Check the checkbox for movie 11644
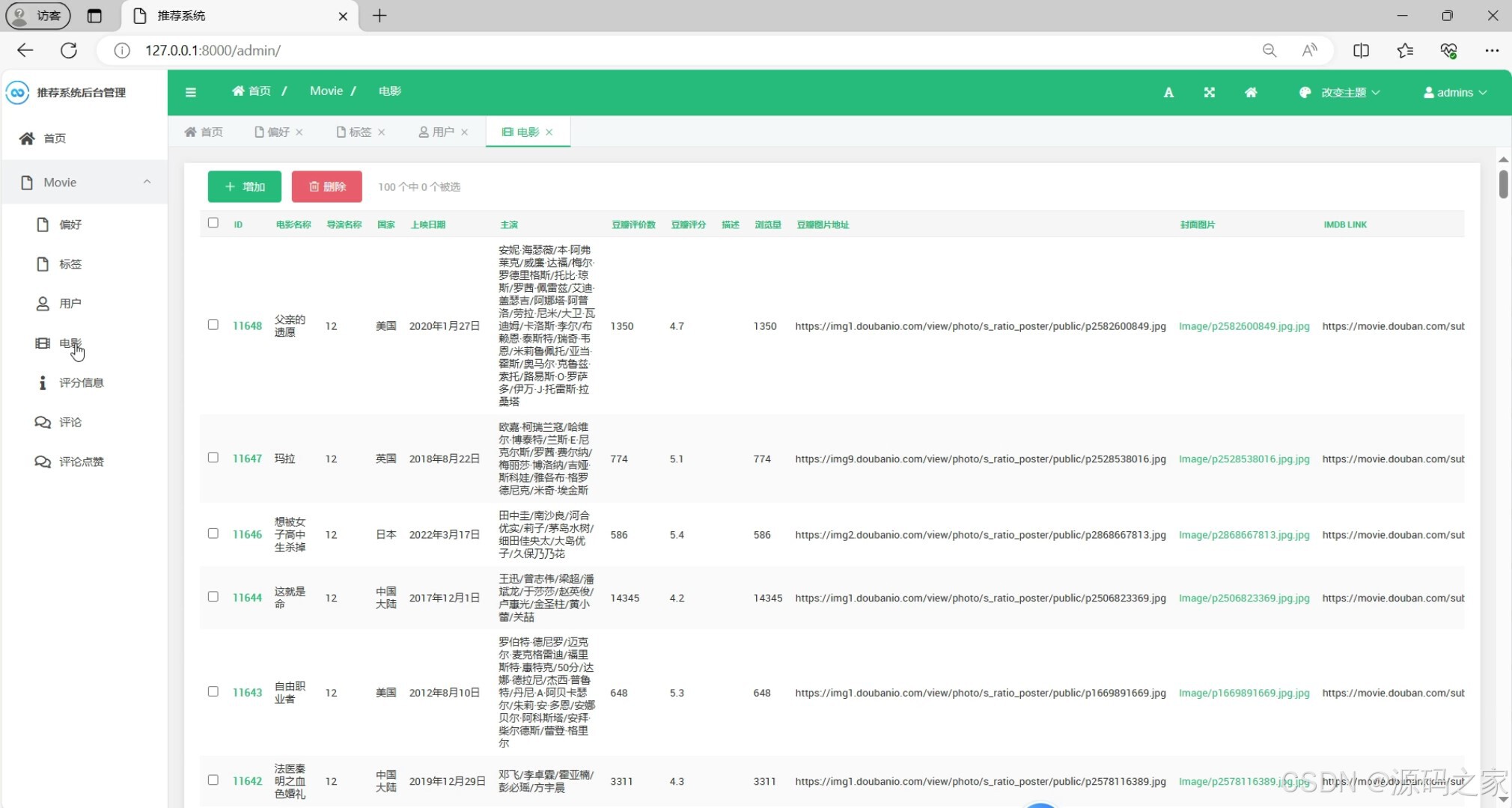1512x808 pixels. 213,597
